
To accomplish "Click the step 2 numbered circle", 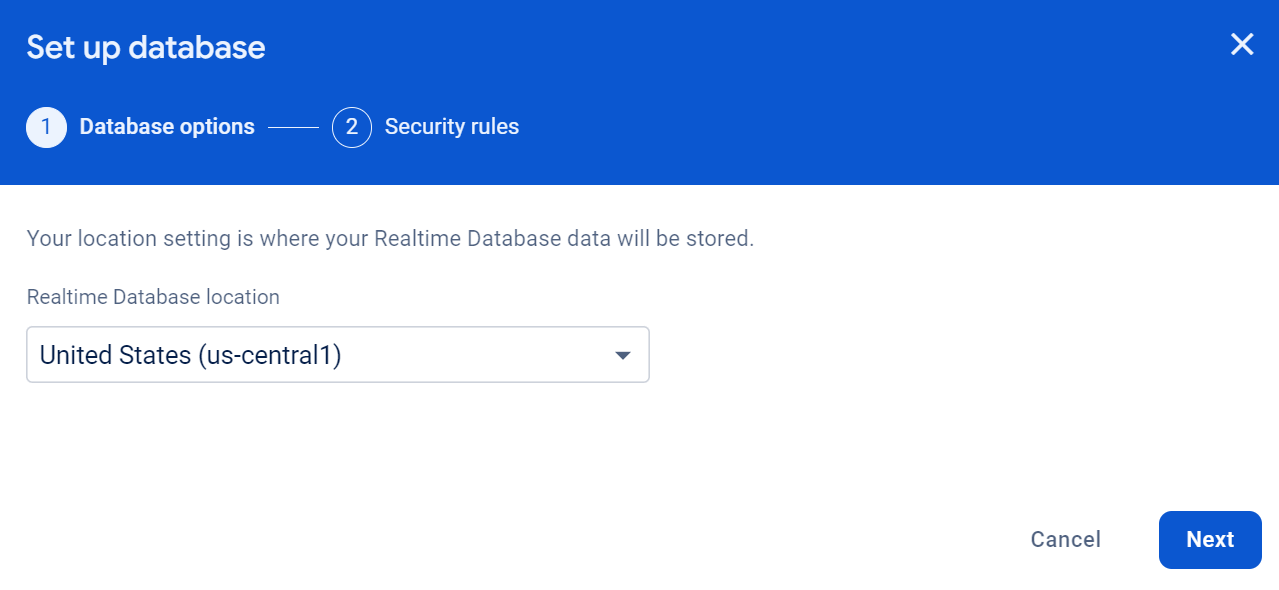I will [x=351, y=127].
